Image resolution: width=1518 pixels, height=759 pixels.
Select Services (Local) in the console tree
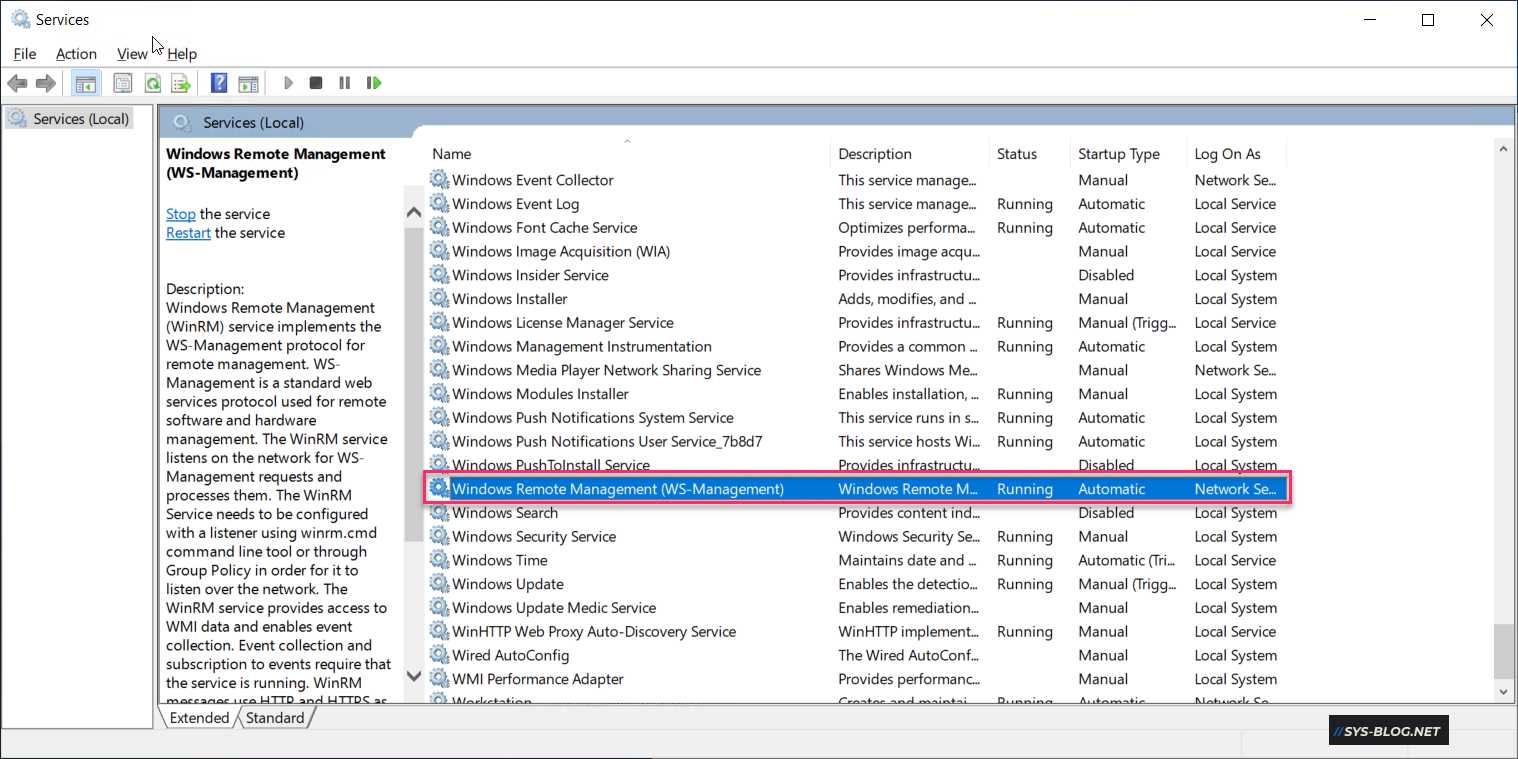click(x=81, y=119)
